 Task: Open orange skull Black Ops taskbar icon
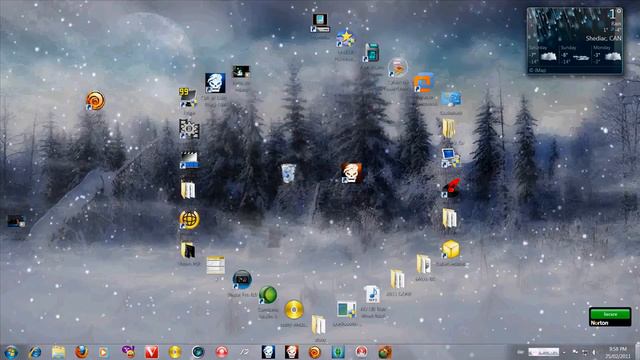pyautogui.click(x=291, y=352)
